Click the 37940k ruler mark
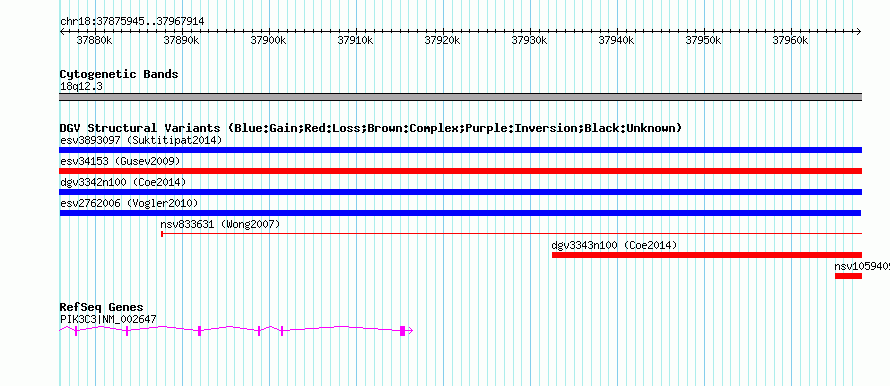The height and width of the screenshot is (386, 890). [x=617, y=40]
